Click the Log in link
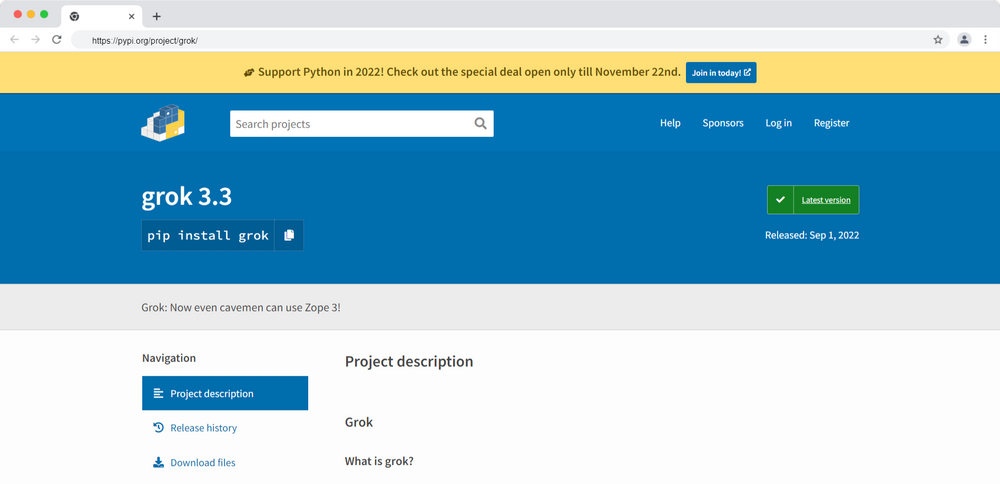 click(x=778, y=123)
